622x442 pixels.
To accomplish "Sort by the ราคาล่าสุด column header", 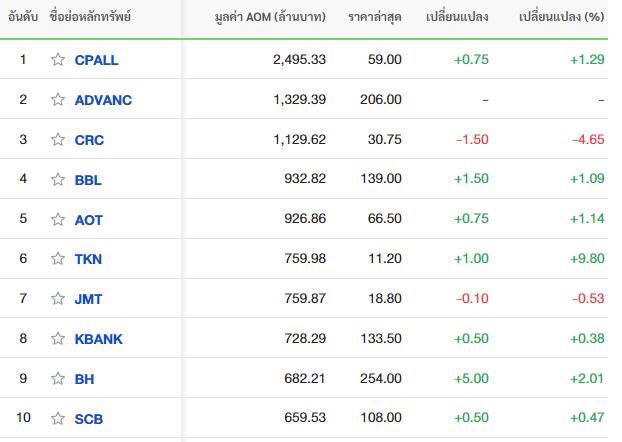I will (x=375, y=17).
